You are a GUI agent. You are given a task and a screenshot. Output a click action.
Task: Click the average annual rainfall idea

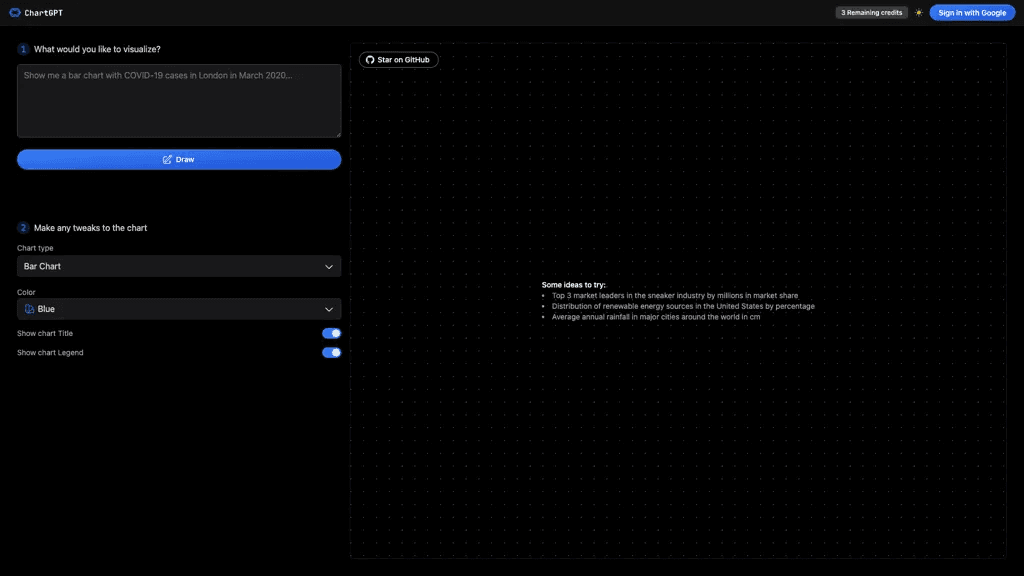tap(656, 317)
